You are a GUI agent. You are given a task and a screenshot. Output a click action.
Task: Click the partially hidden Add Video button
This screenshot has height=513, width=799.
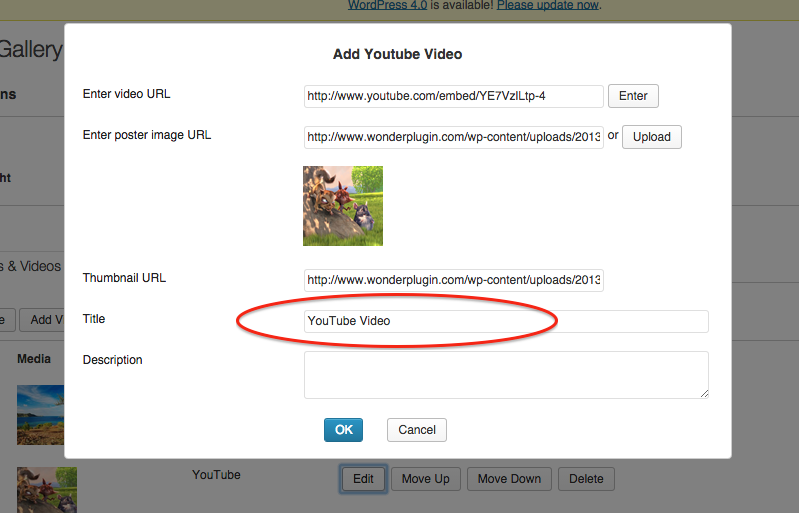[x=42, y=320]
